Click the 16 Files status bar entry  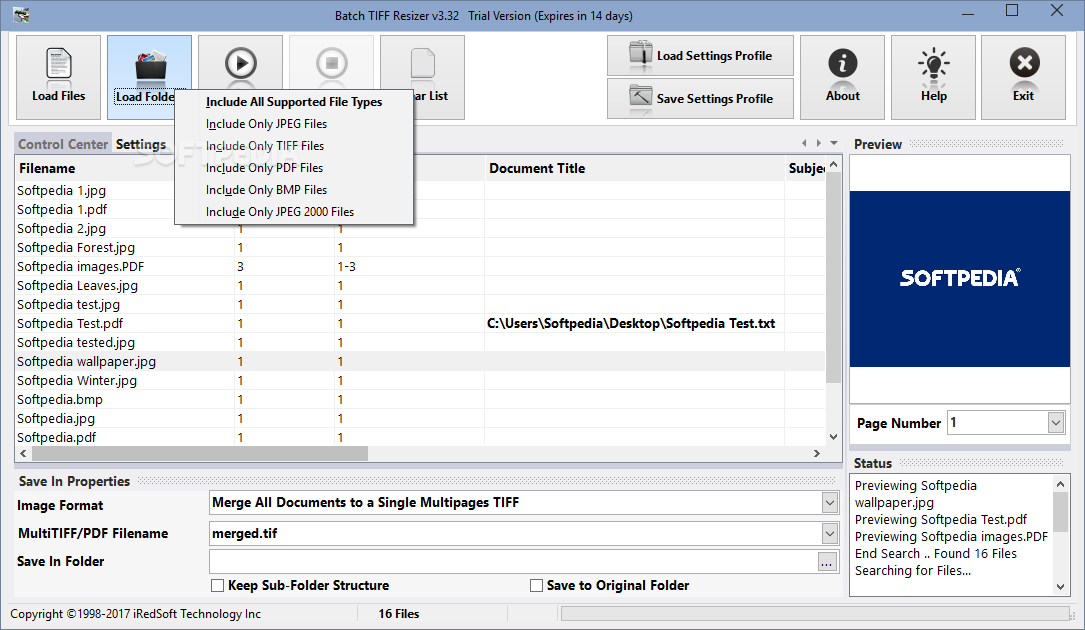click(399, 614)
